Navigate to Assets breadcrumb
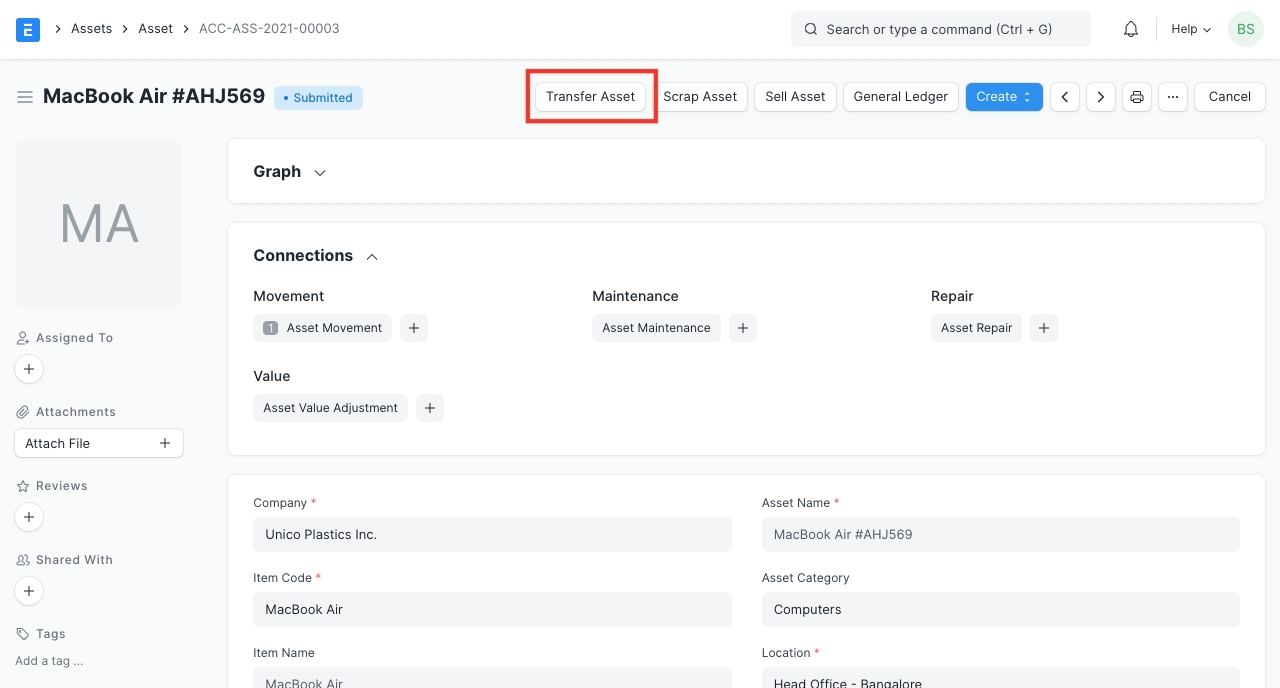This screenshot has height=688, width=1280. pyautogui.click(x=91, y=29)
